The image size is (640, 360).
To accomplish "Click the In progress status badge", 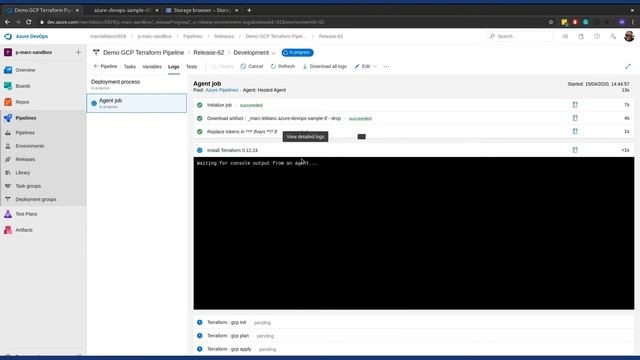I will (x=298, y=53).
